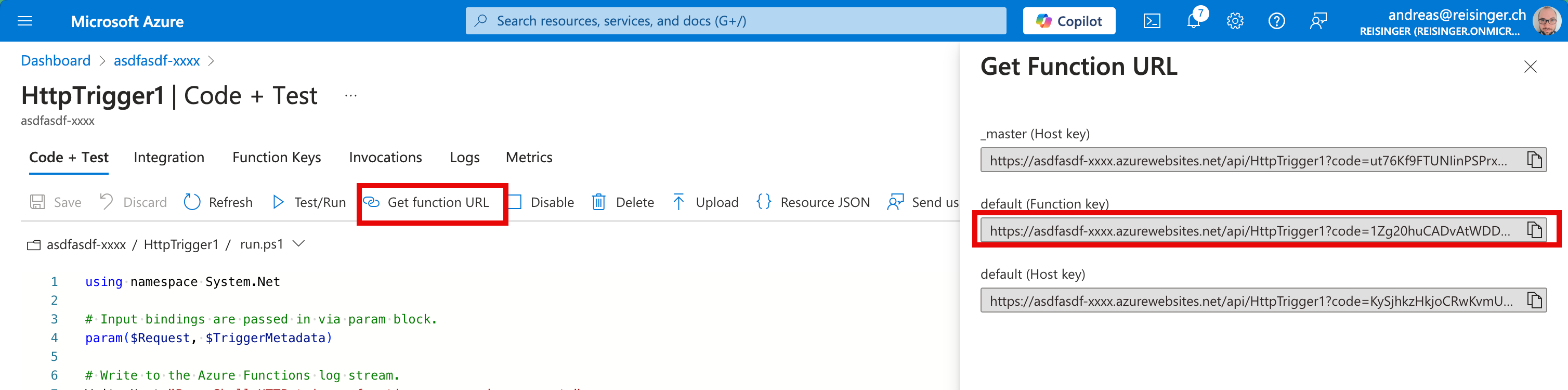This screenshot has height=390, width=1568.
Task: Copy the default (Host key) URL
Action: (1535, 300)
